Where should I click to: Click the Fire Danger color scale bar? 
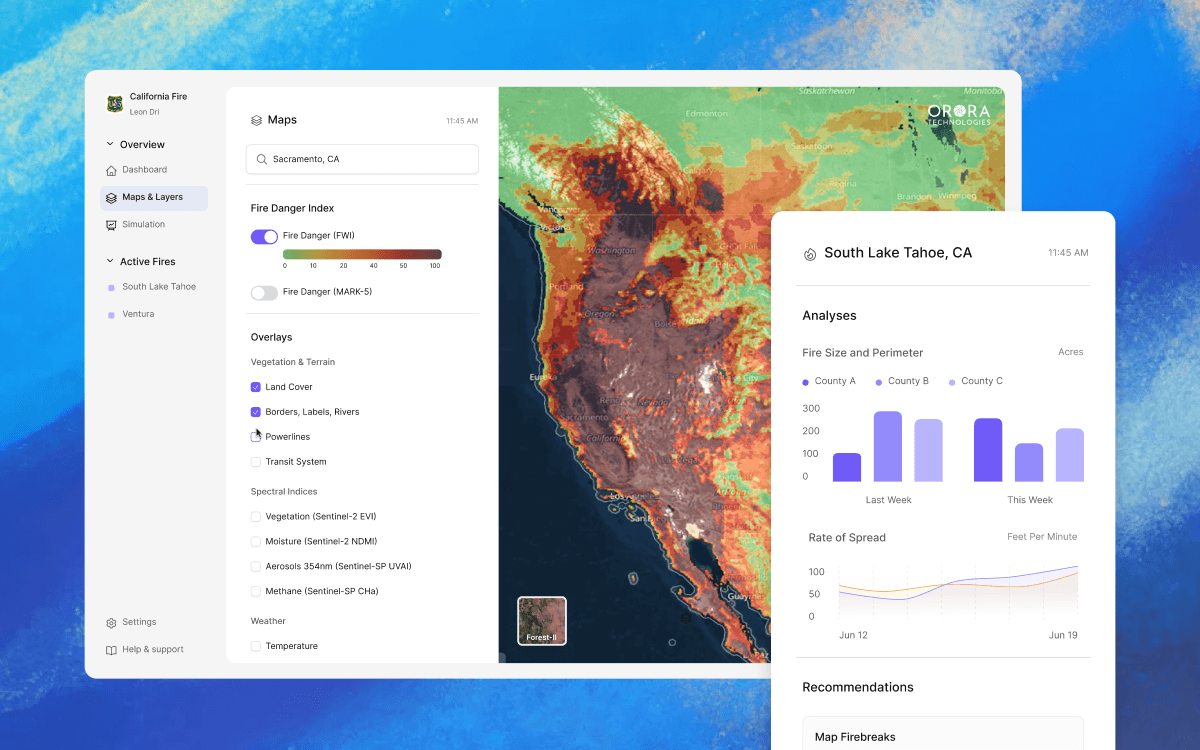pyautogui.click(x=362, y=254)
